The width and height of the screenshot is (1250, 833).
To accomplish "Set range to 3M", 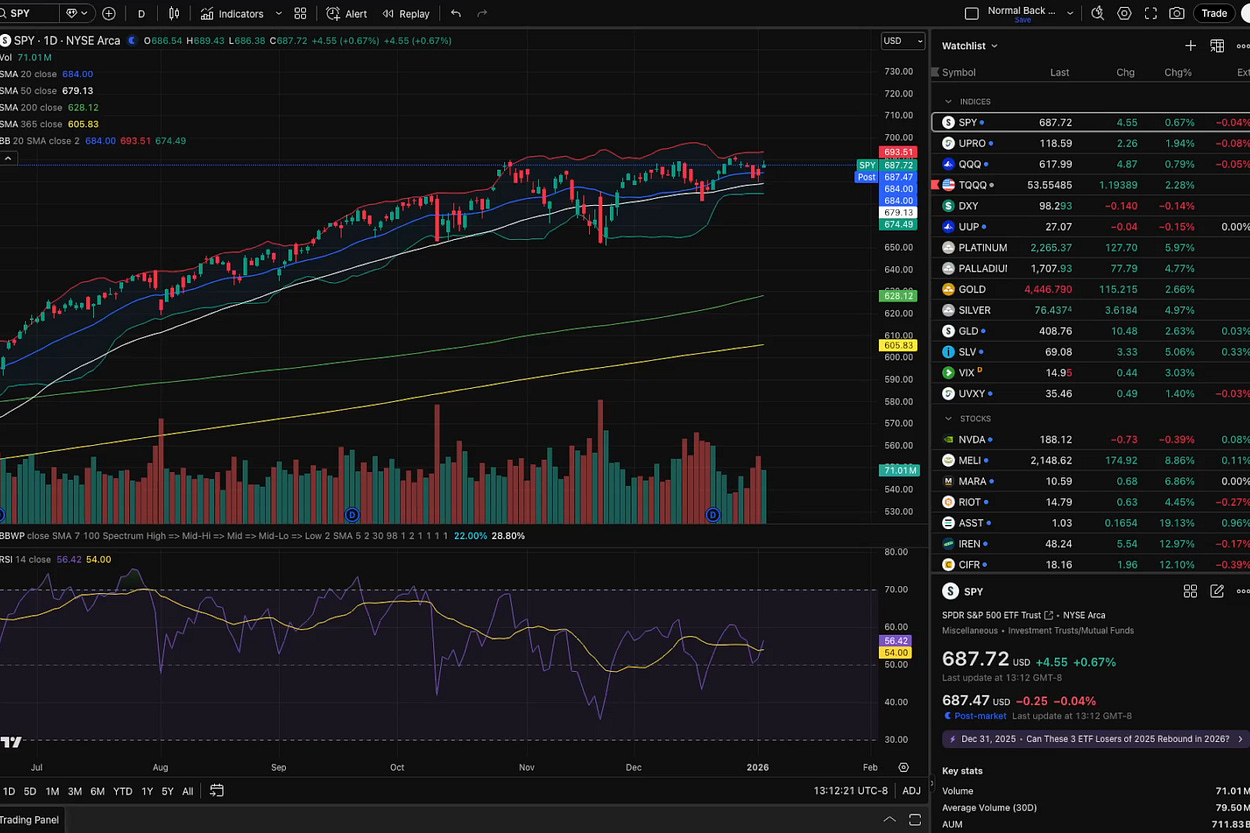I will click(x=74, y=791).
